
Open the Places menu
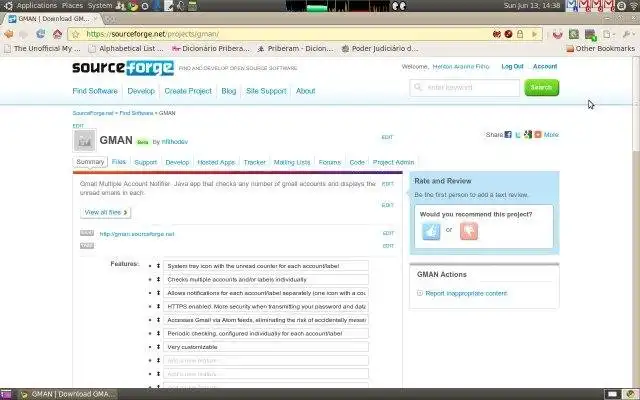pos(72,6)
